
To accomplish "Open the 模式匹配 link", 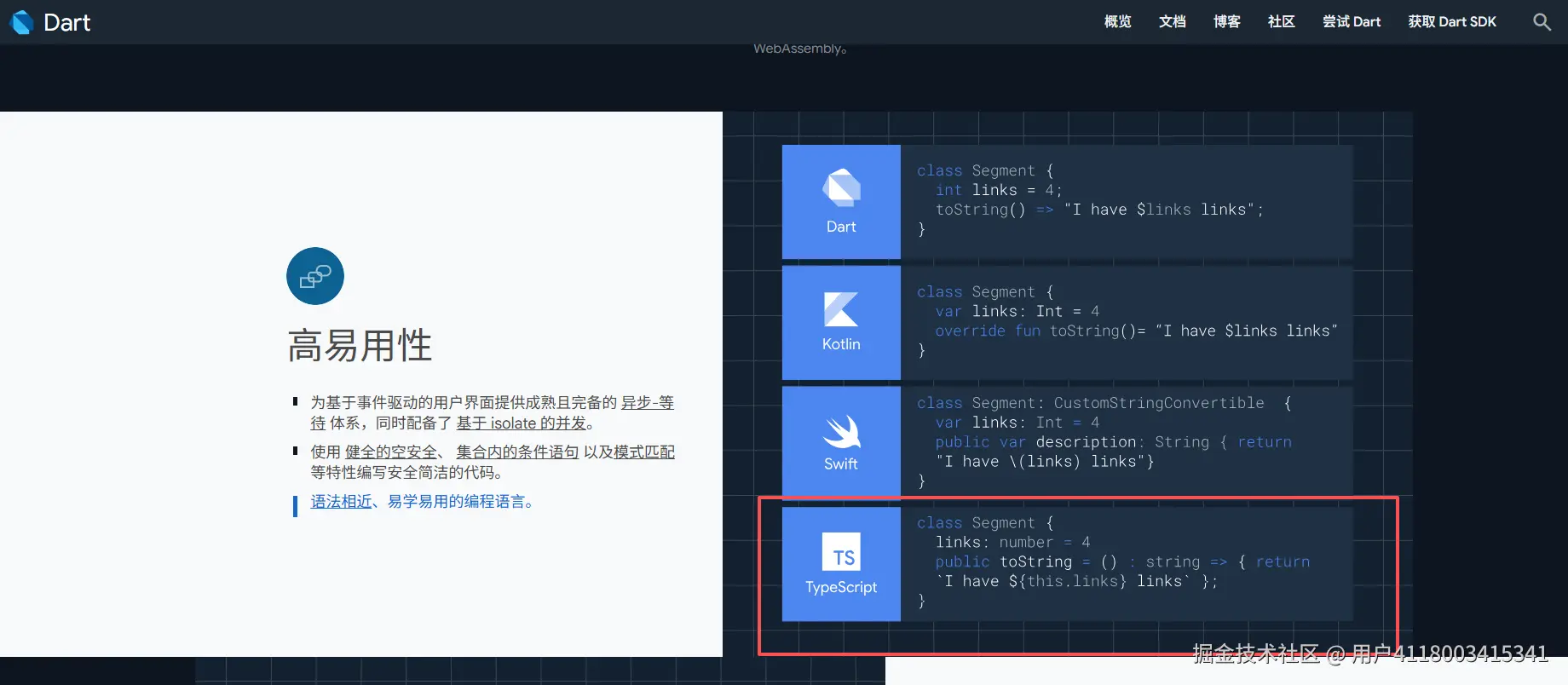I will (644, 452).
